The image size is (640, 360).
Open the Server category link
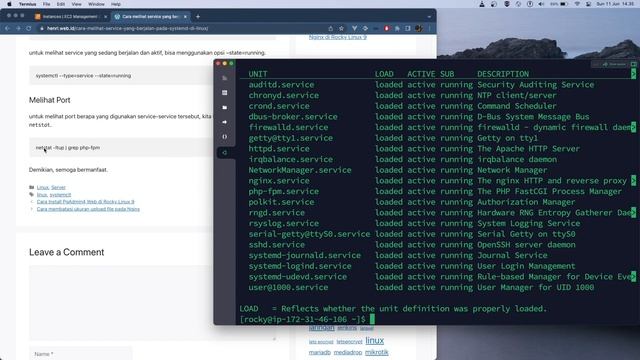[x=58, y=187]
